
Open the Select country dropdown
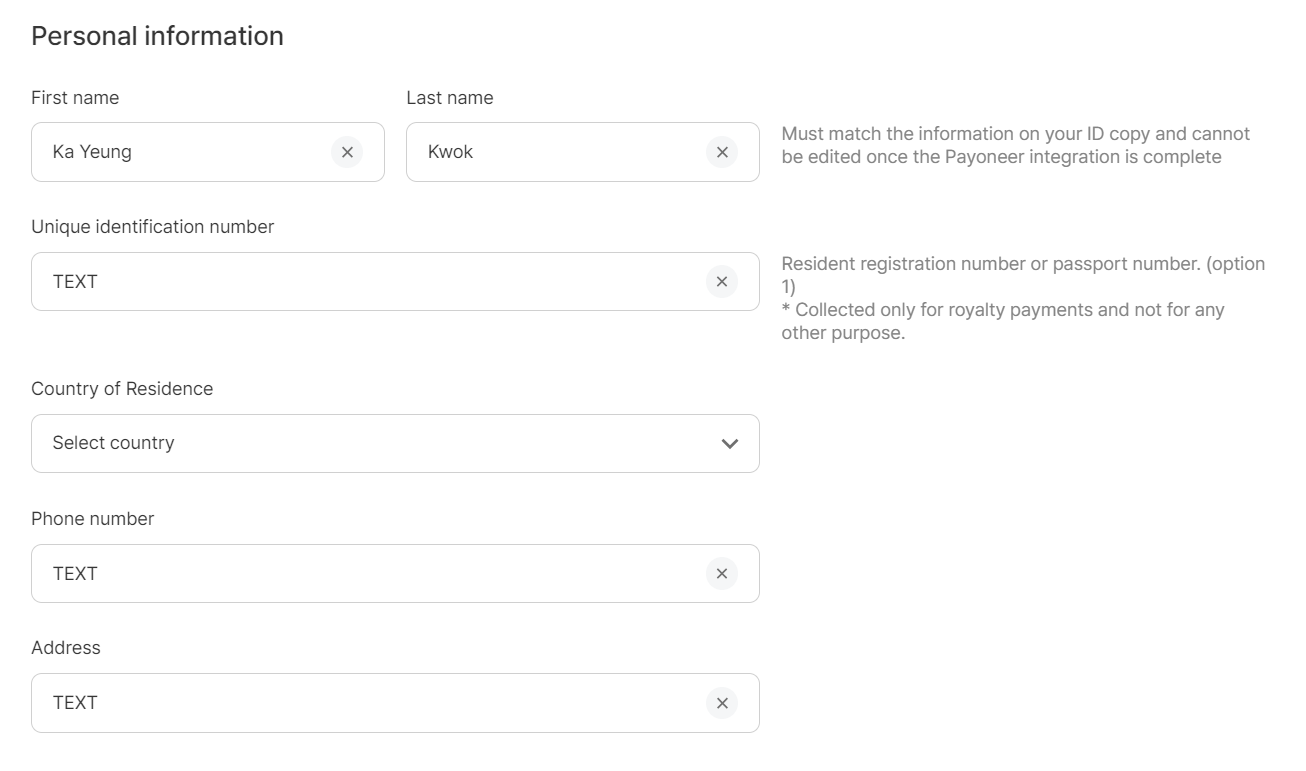(x=380, y=443)
